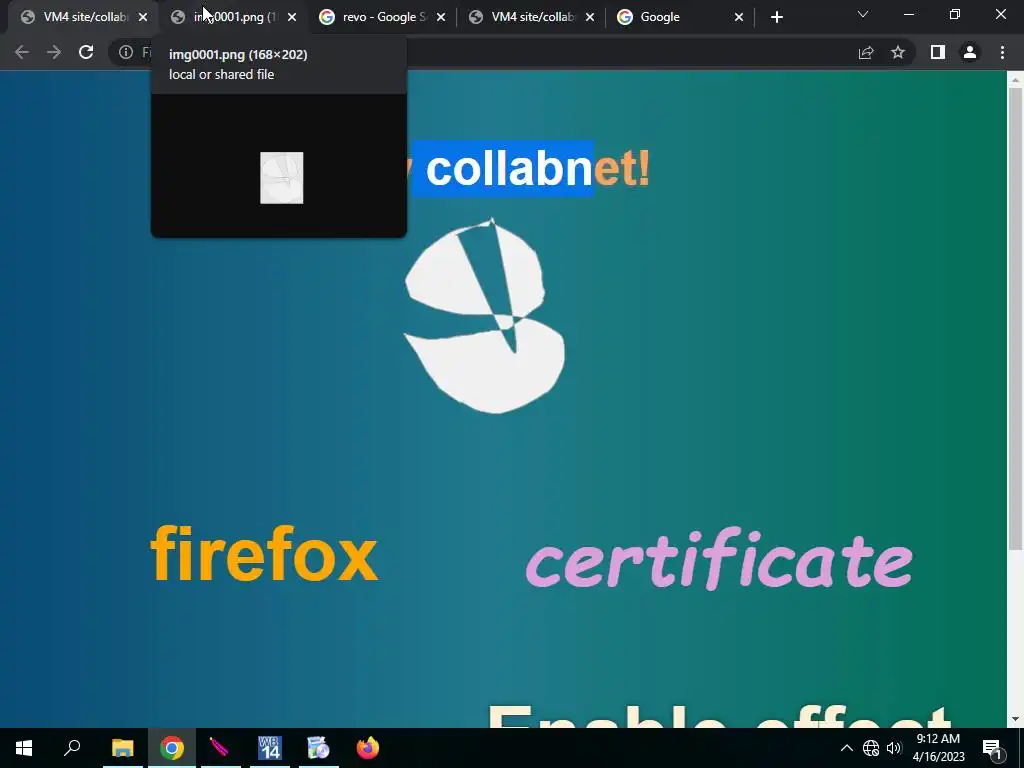The height and width of the screenshot is (768, 1024).
Task: Open Firefox from the taskbar
Action: (x=368, y=748)
